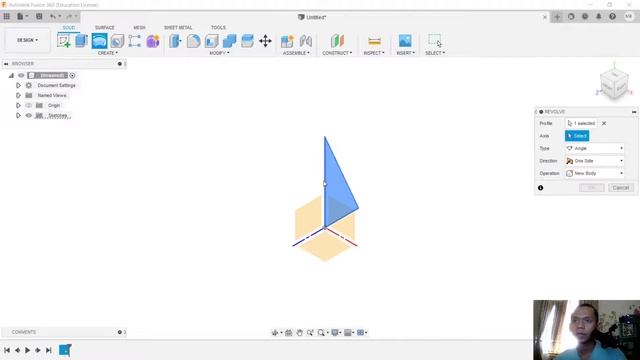This screenshot has height=360, width=640.
Task: Click the Insert image icon
Action: (405, 41)
